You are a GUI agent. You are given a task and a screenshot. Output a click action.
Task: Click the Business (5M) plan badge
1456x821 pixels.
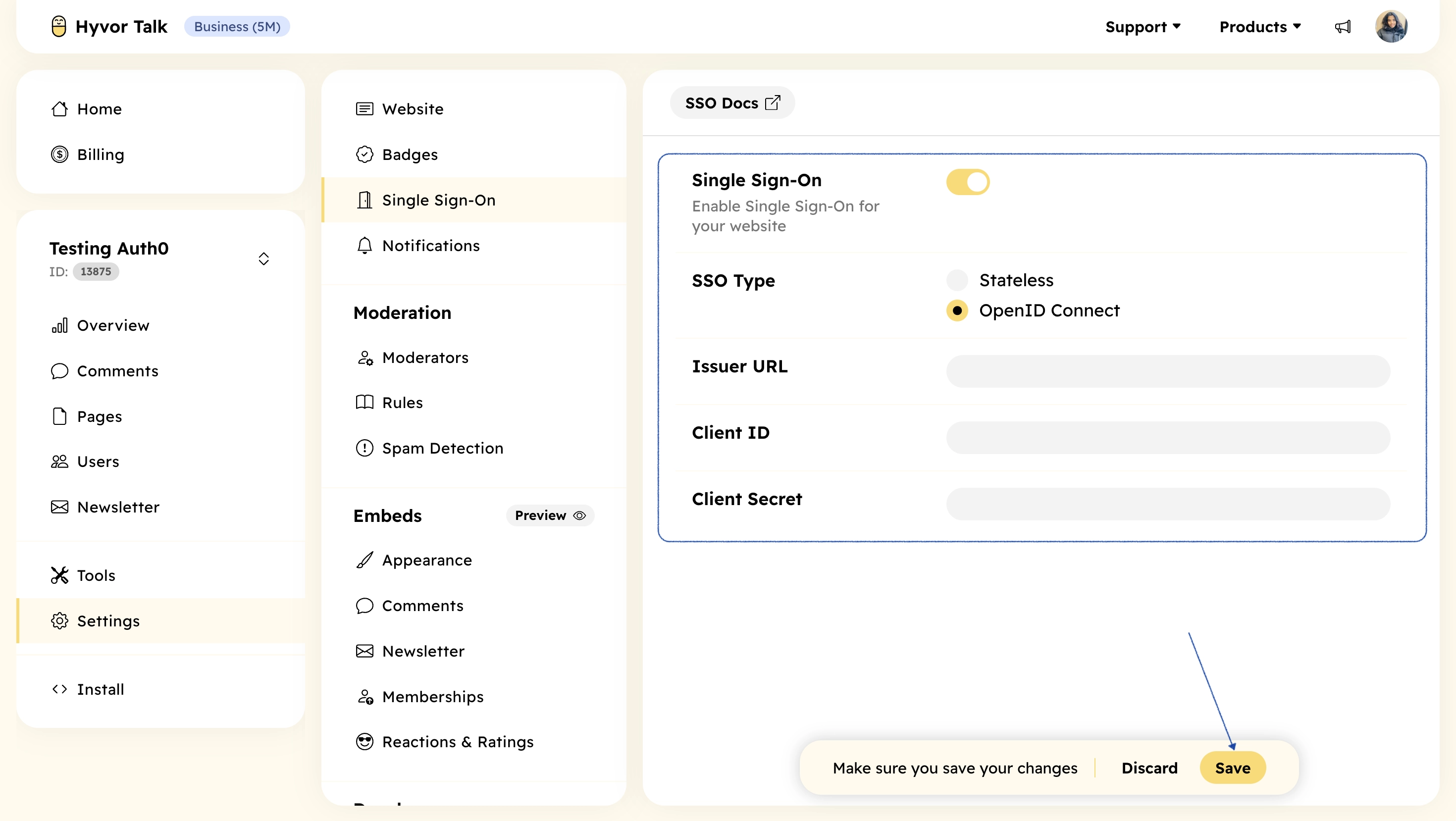(237, 27)
